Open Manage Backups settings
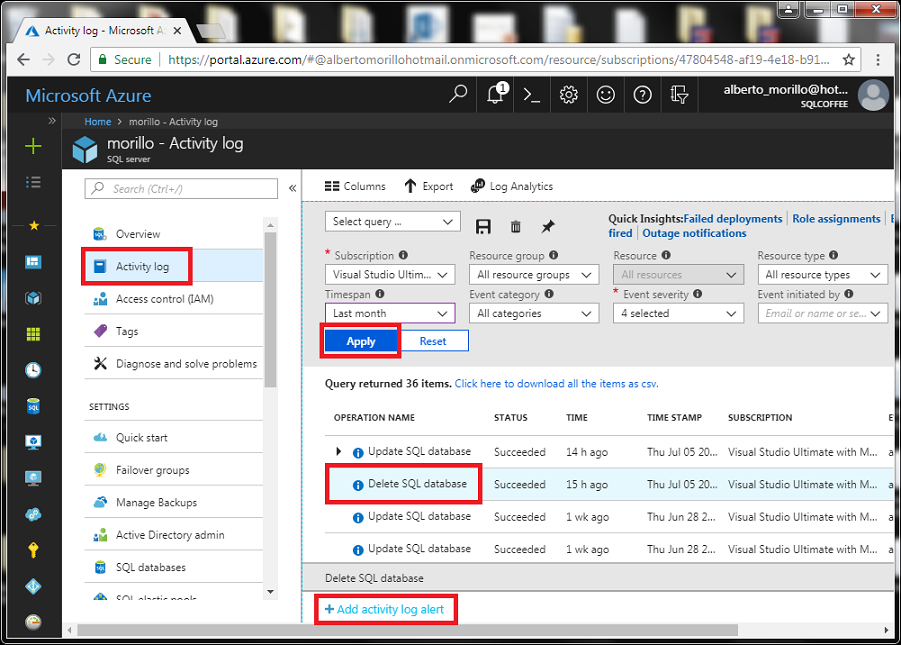Viewport: 901px width, 645px height. pyautogui.click(x=174, y=502)
